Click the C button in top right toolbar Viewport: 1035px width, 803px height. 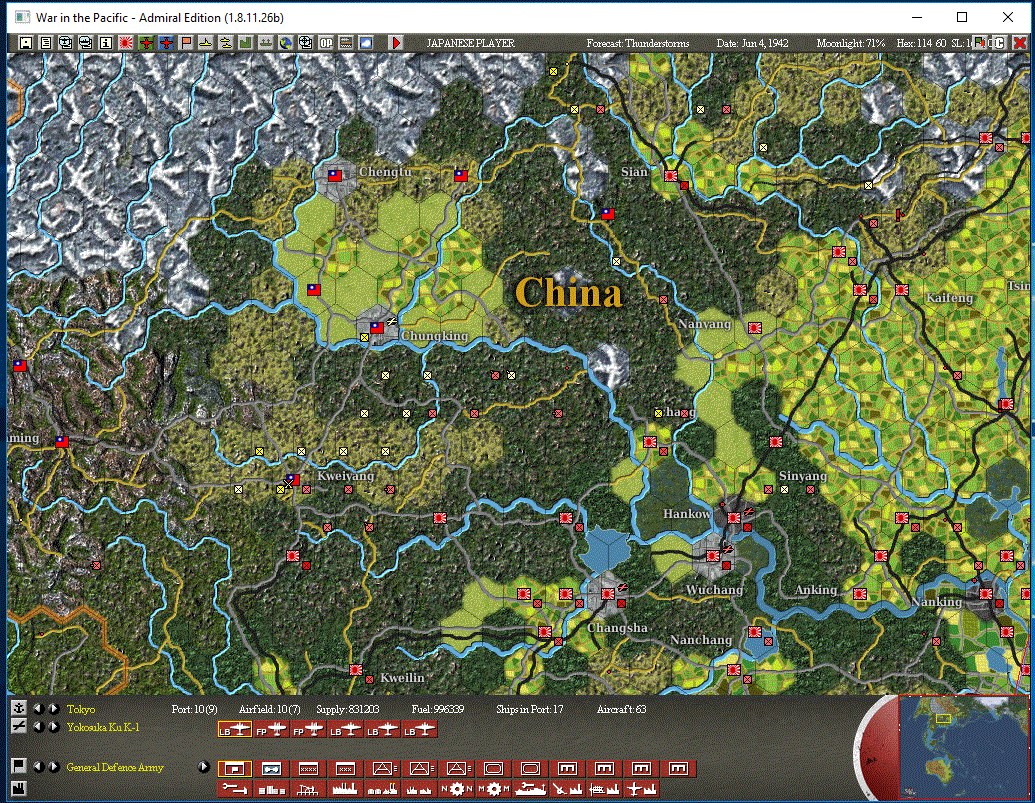[999, 43]
